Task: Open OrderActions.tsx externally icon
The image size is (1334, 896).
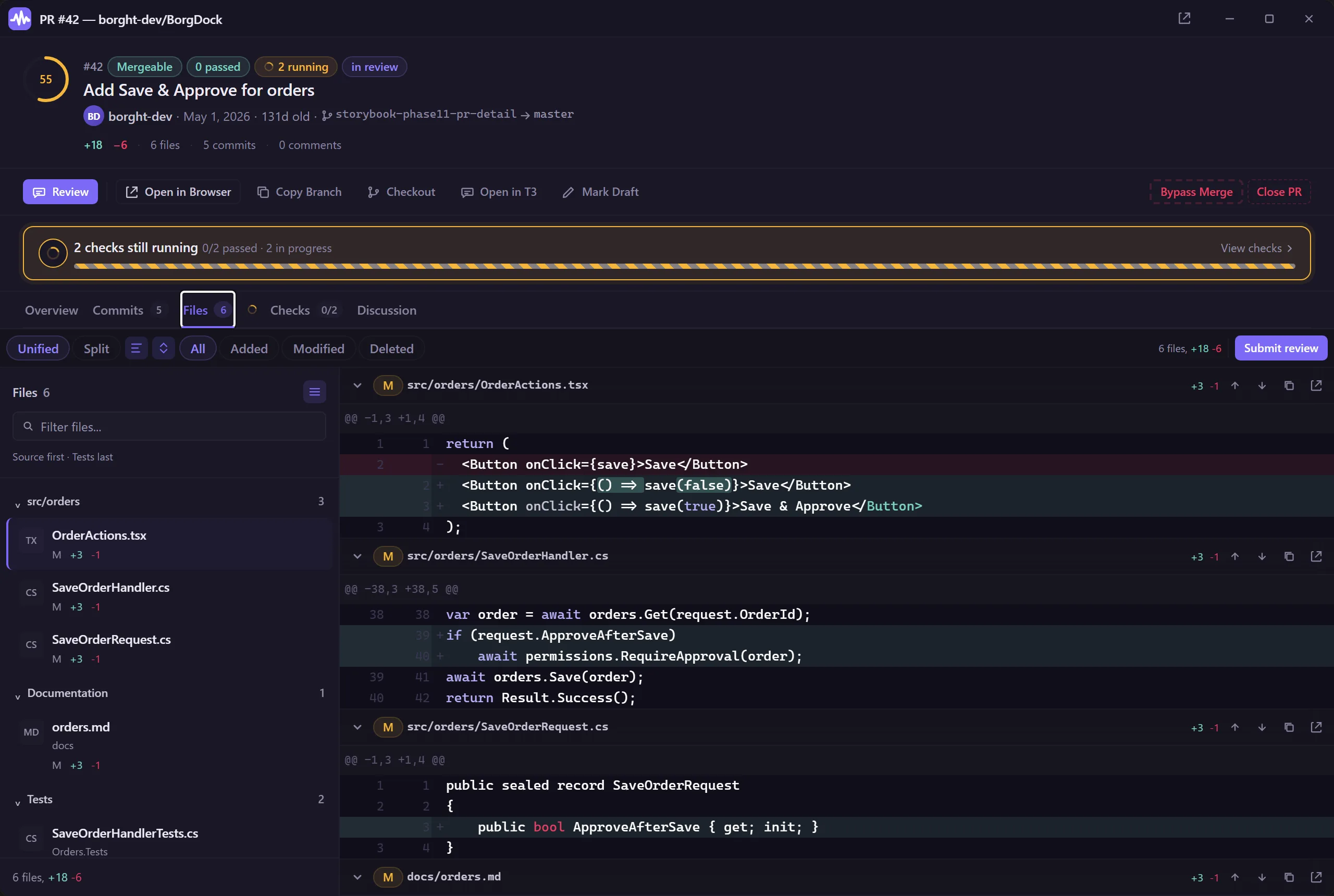Action: (x=1316, y=385)
